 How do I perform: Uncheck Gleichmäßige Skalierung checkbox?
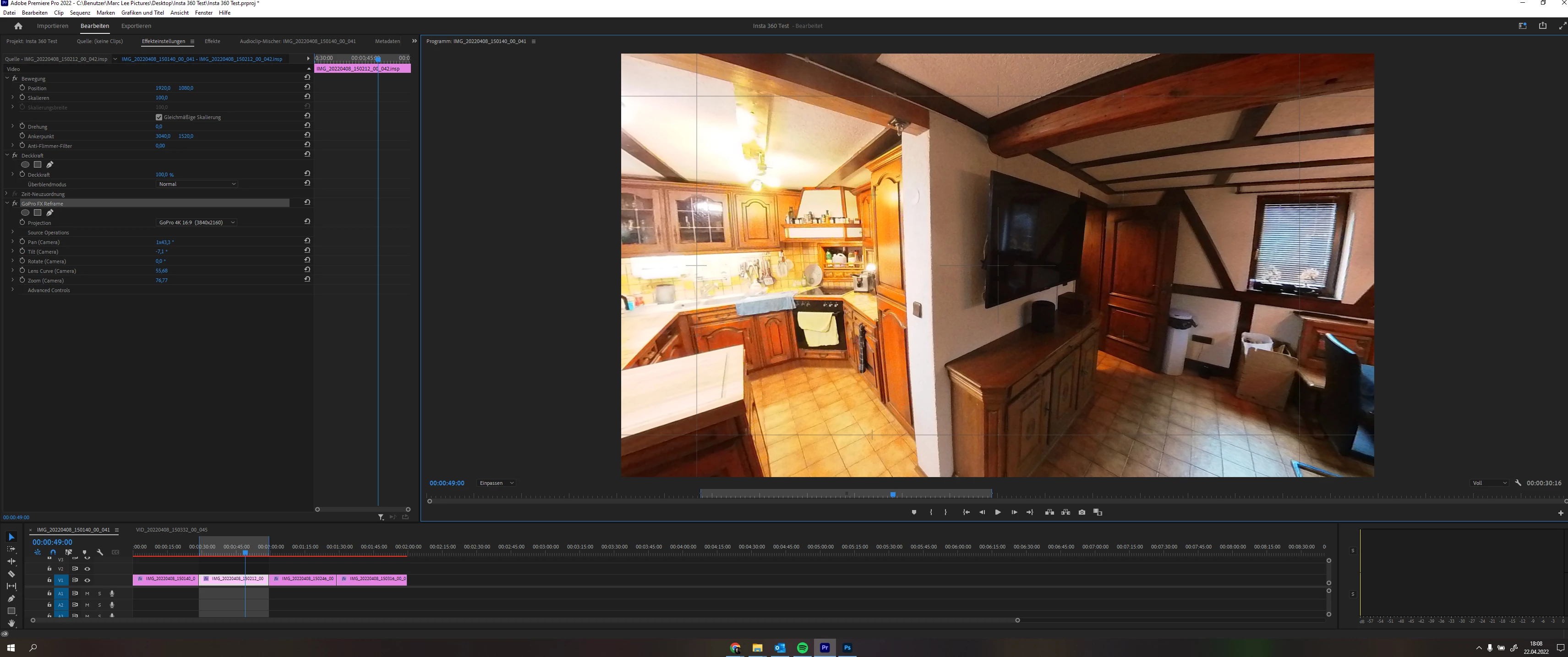tap(159, 117)
